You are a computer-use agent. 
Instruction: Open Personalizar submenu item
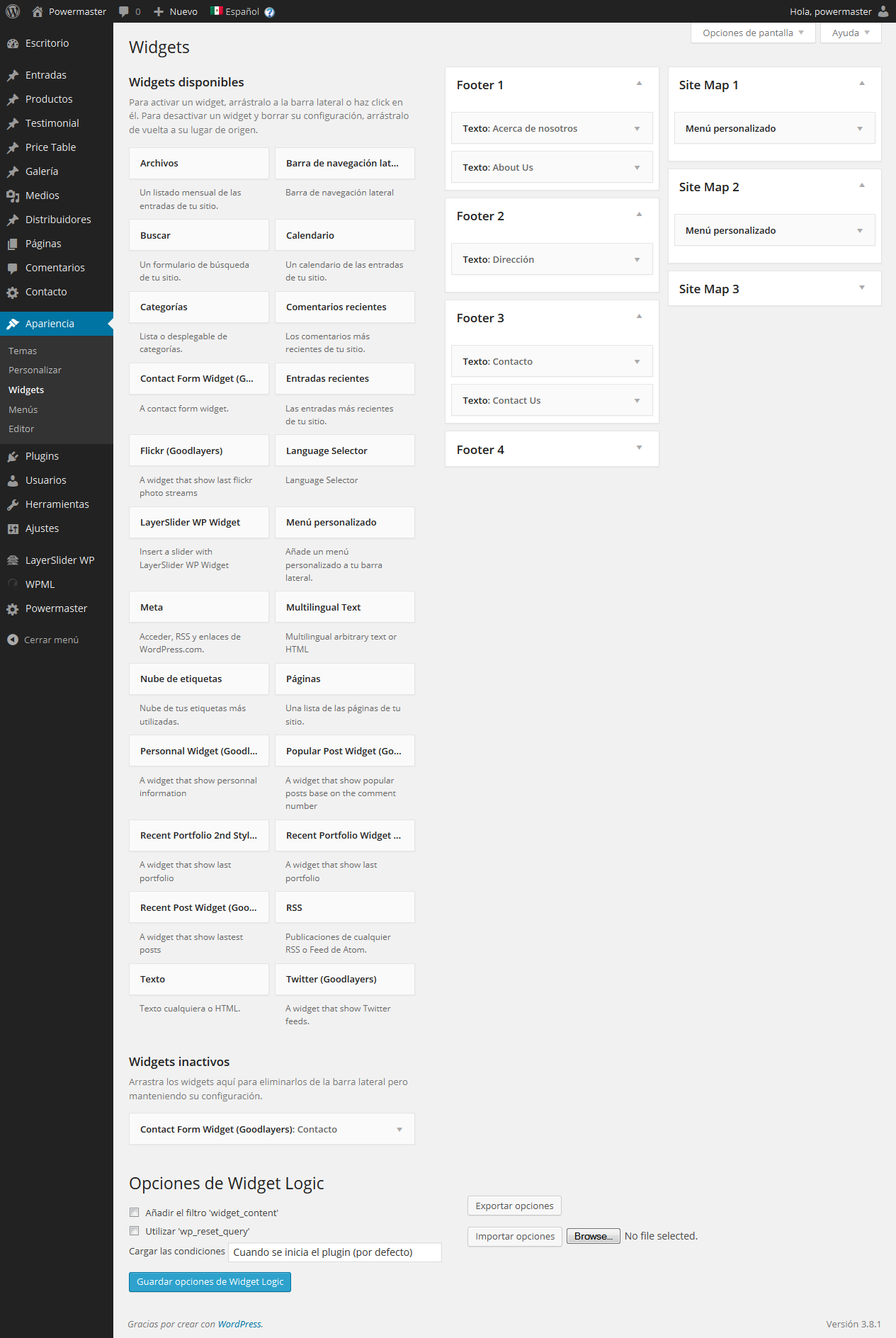[x=35, y=370]
